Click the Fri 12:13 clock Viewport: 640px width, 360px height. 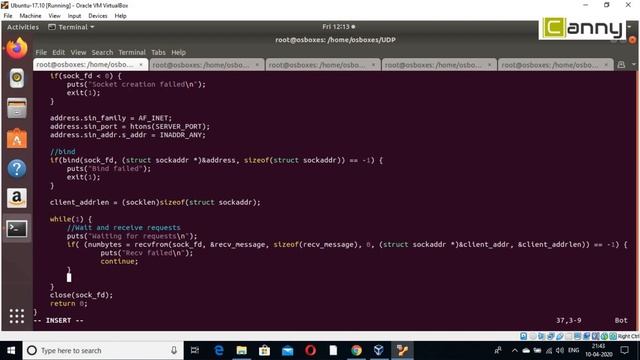click(338, 27)
